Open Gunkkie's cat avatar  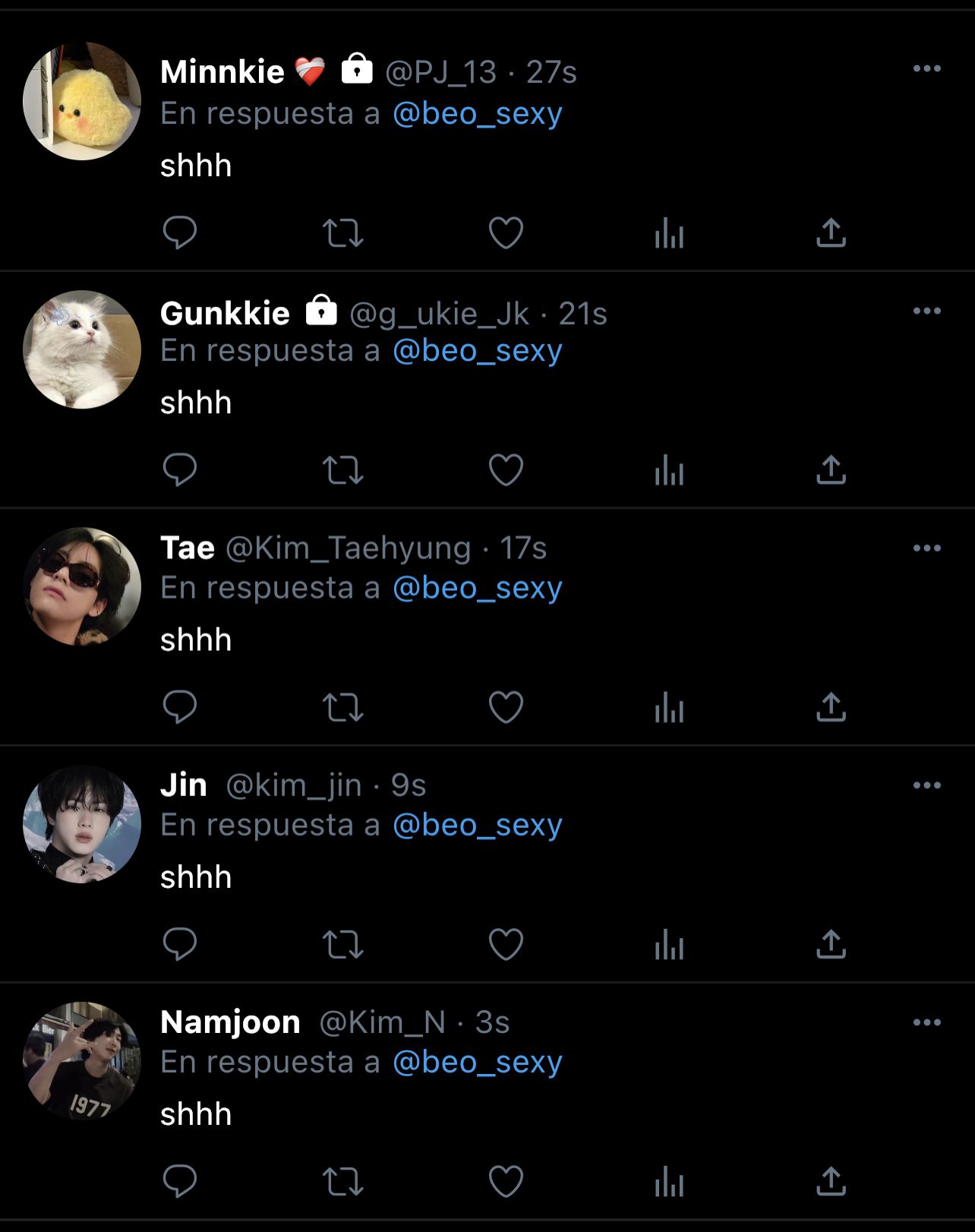[x=82, y=349]
